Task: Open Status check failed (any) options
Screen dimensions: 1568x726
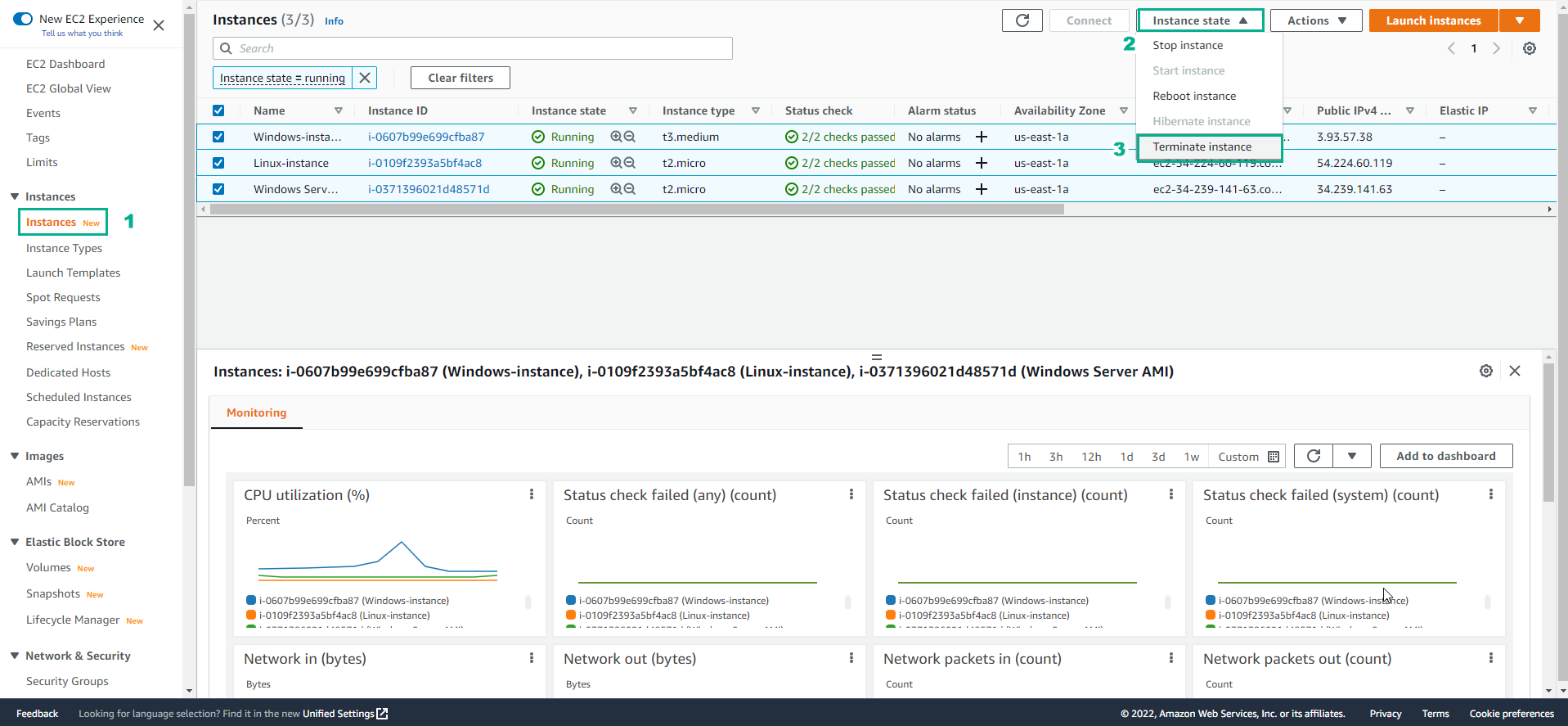Action: [x=851, y=494]
